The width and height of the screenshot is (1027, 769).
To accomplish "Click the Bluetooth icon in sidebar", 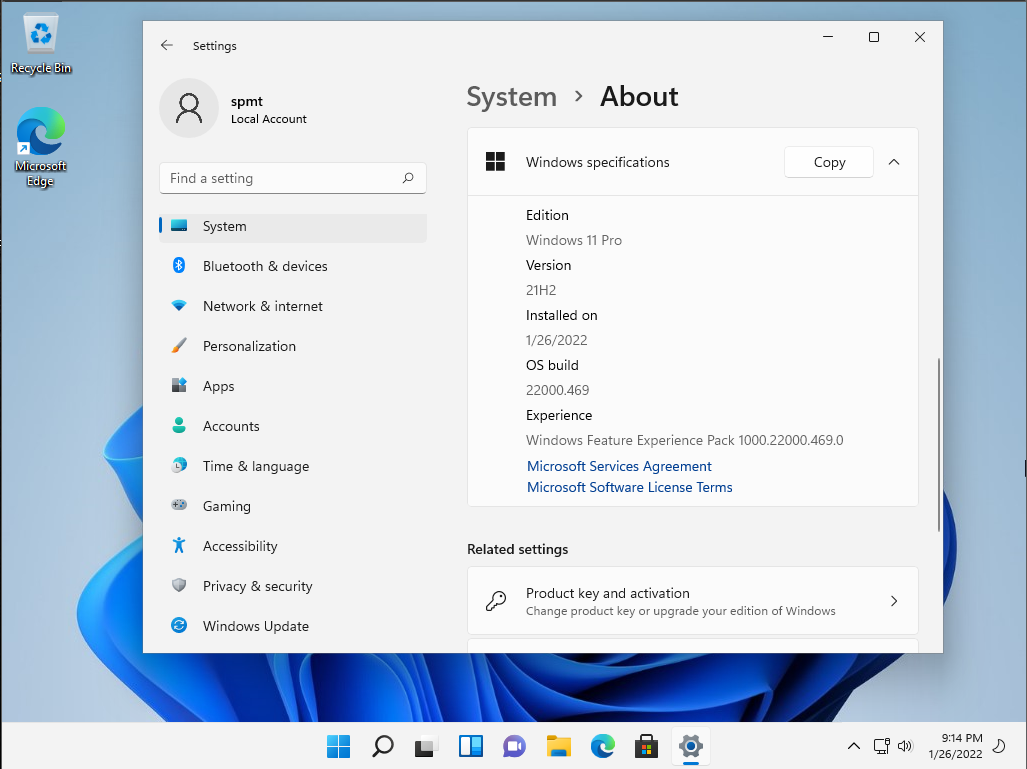I will coord(179,266).
